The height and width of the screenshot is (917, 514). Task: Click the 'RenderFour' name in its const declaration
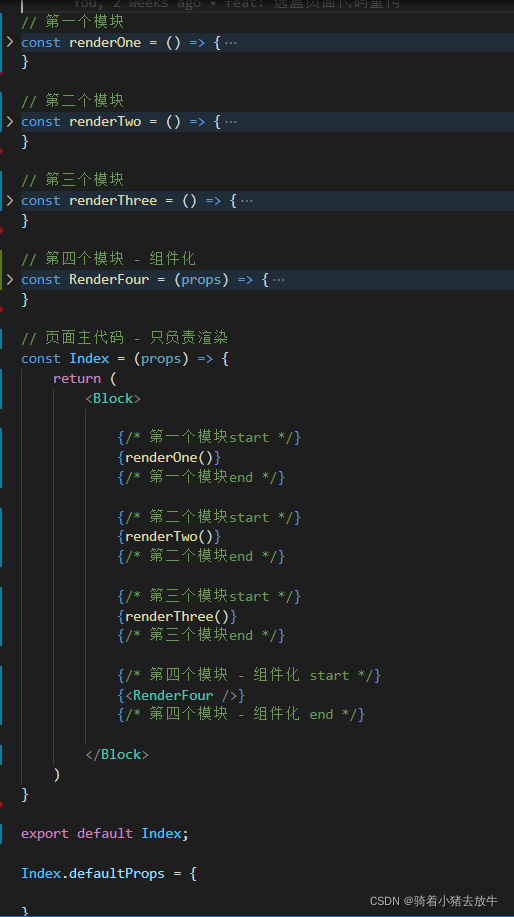pos(109,280)
